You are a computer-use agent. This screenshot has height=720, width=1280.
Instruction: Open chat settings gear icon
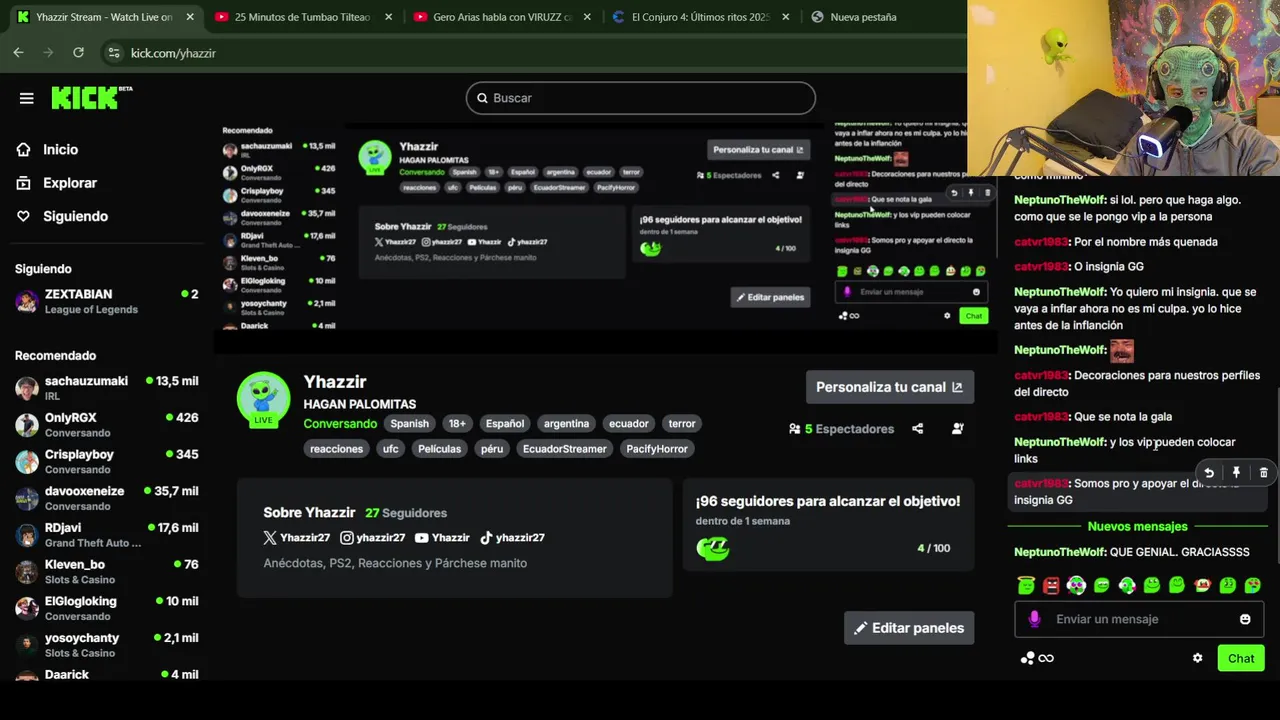(1197, 658)
